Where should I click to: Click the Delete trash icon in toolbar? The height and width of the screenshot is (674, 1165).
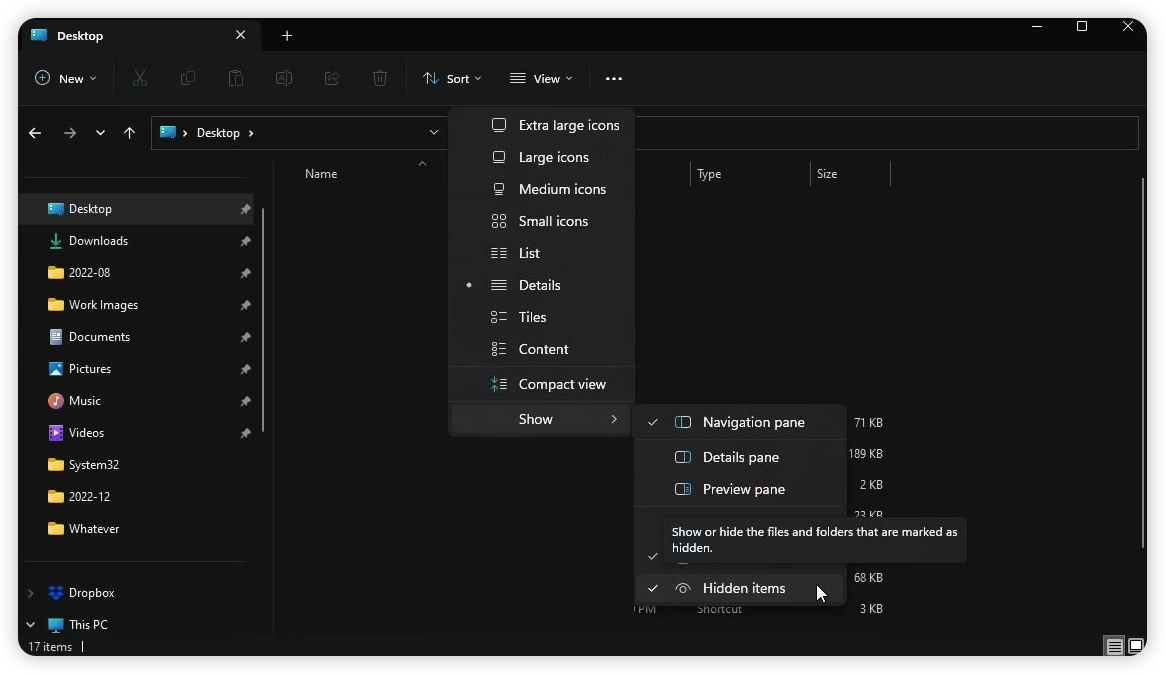(x=380, y=78)
